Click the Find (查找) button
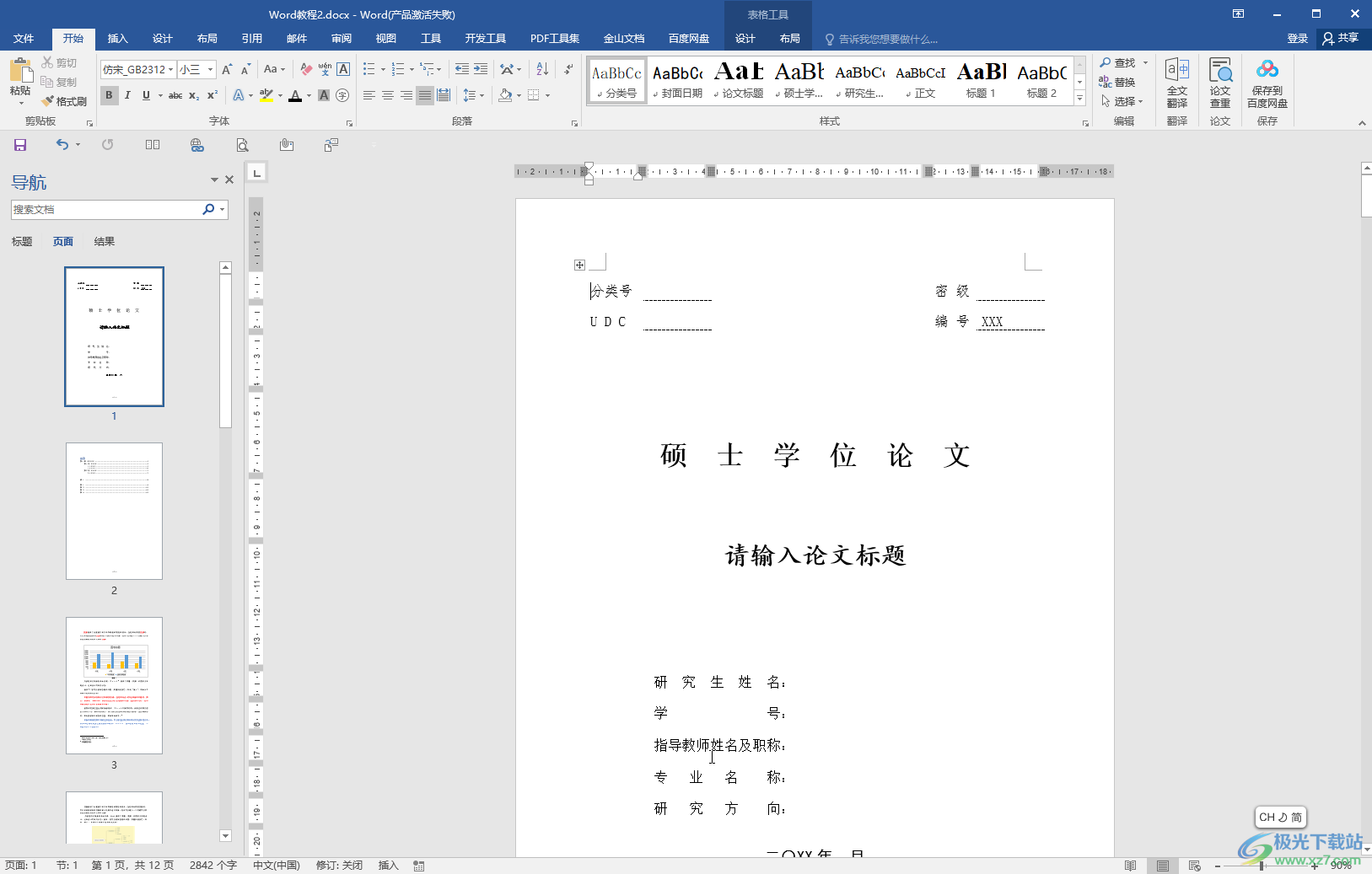The image size is (1372, 874). coord(1118,62)
